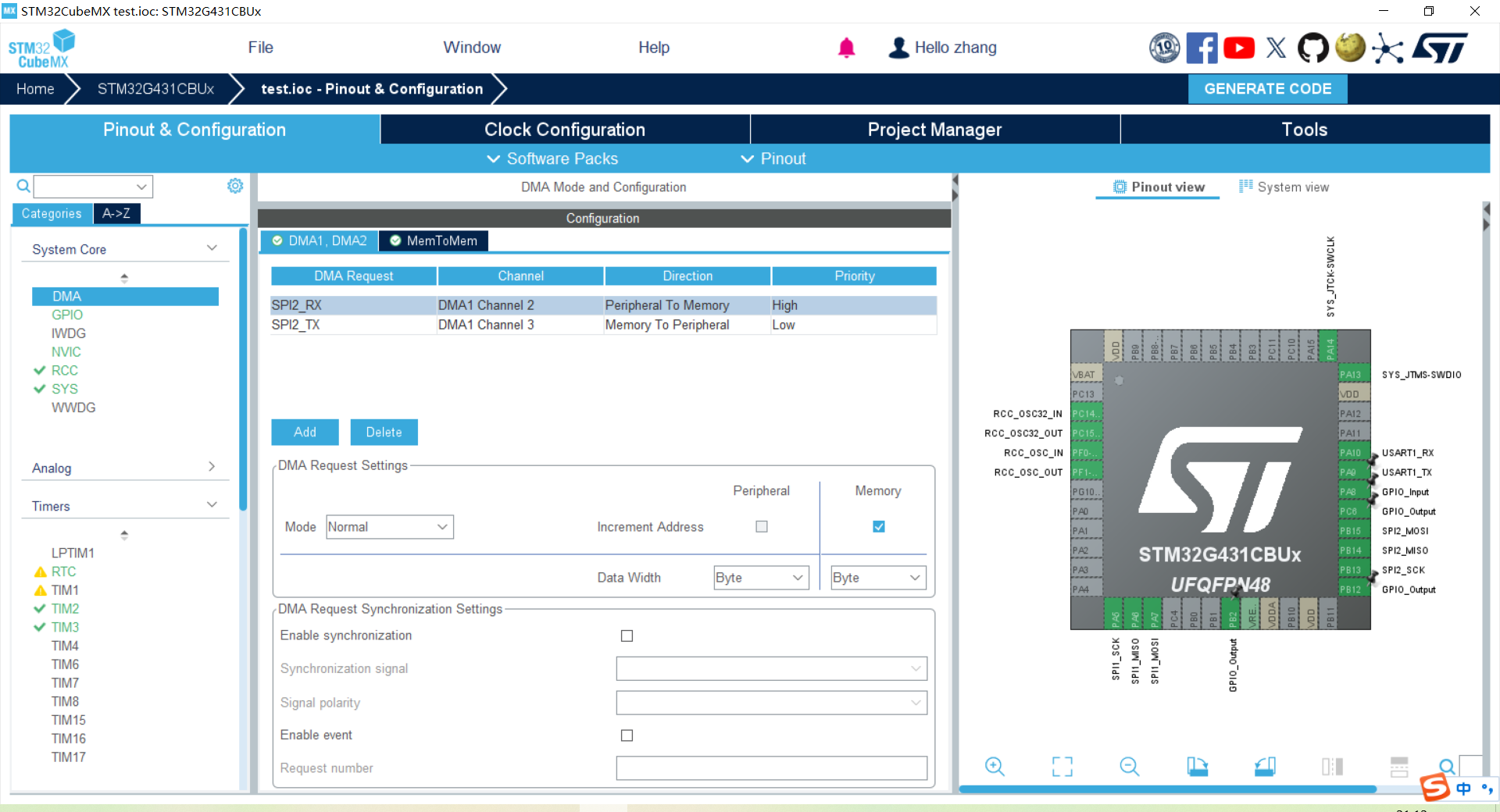1500x812 pixels.
Task: Click the wiki globe icon
Action: tap(1350, 48)
